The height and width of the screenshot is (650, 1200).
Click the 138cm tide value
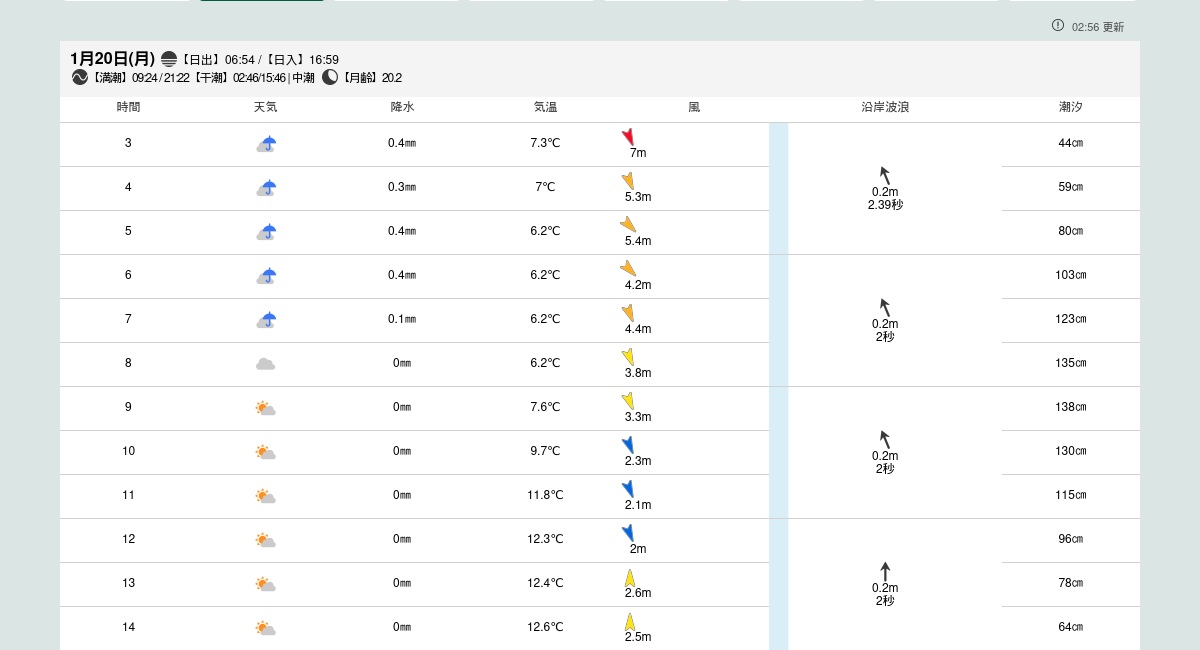click(x=1070, y=407)
